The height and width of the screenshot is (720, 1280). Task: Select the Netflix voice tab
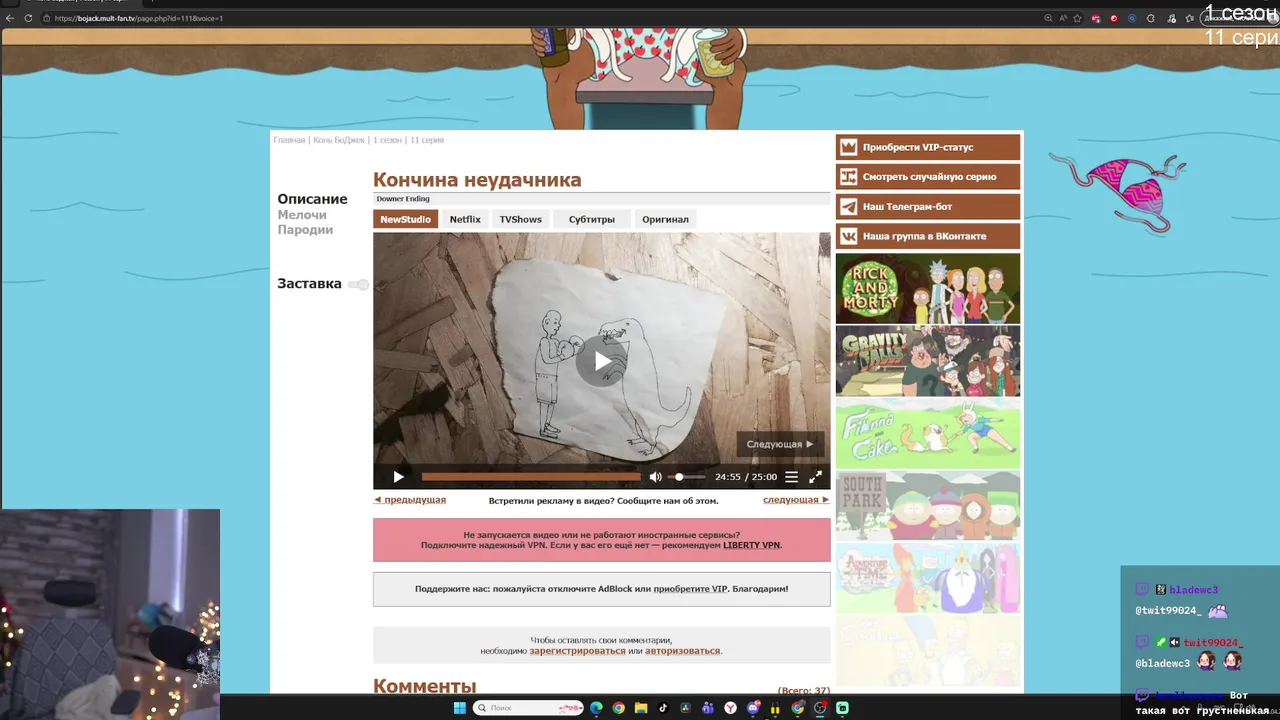click(465, 219)
